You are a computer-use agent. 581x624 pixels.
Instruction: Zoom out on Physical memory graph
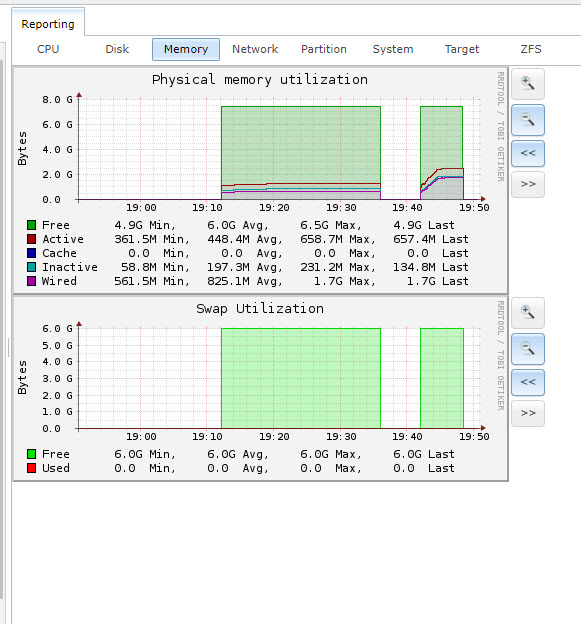(528, 120)
